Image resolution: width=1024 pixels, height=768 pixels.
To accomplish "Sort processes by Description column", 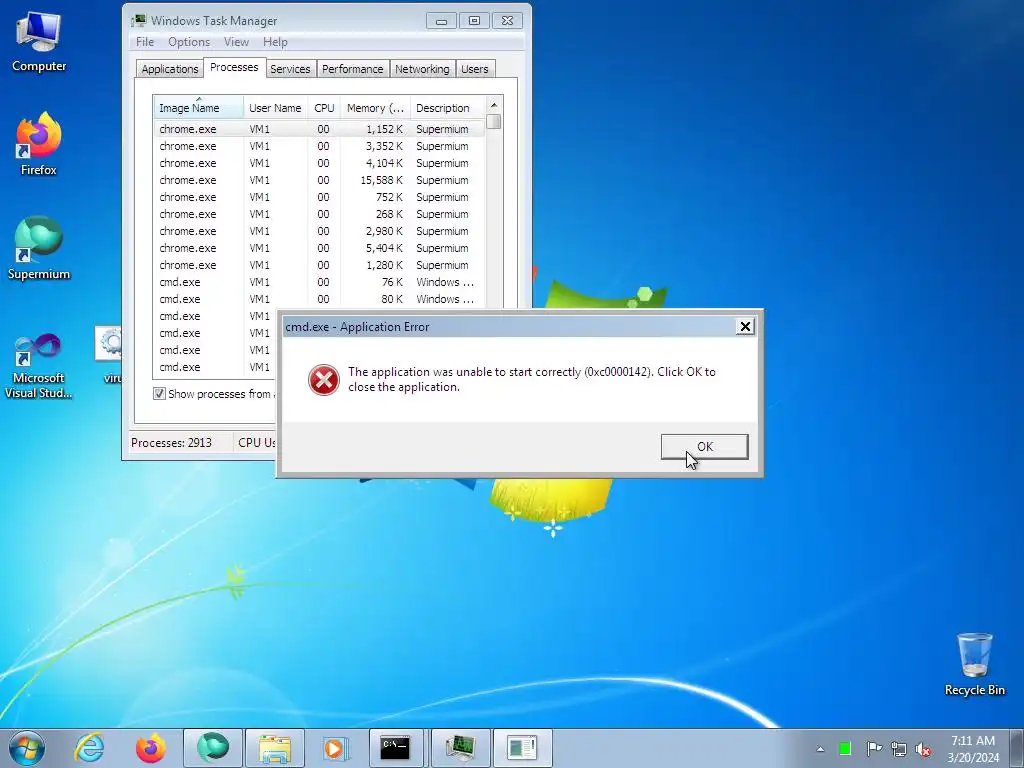I will click(447, 108).
